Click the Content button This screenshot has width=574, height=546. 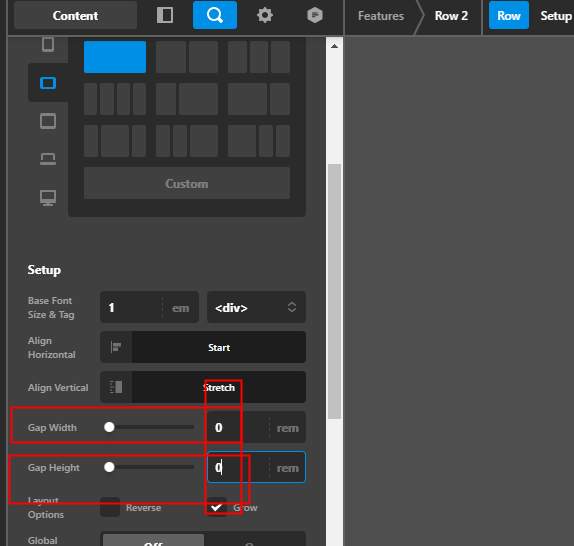(x=75, y=15)
